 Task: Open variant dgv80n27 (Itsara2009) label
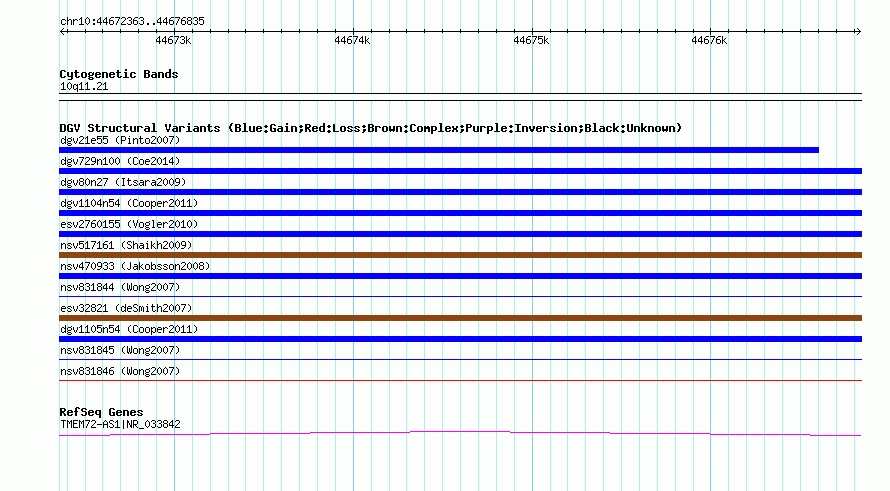coord(123,182)
